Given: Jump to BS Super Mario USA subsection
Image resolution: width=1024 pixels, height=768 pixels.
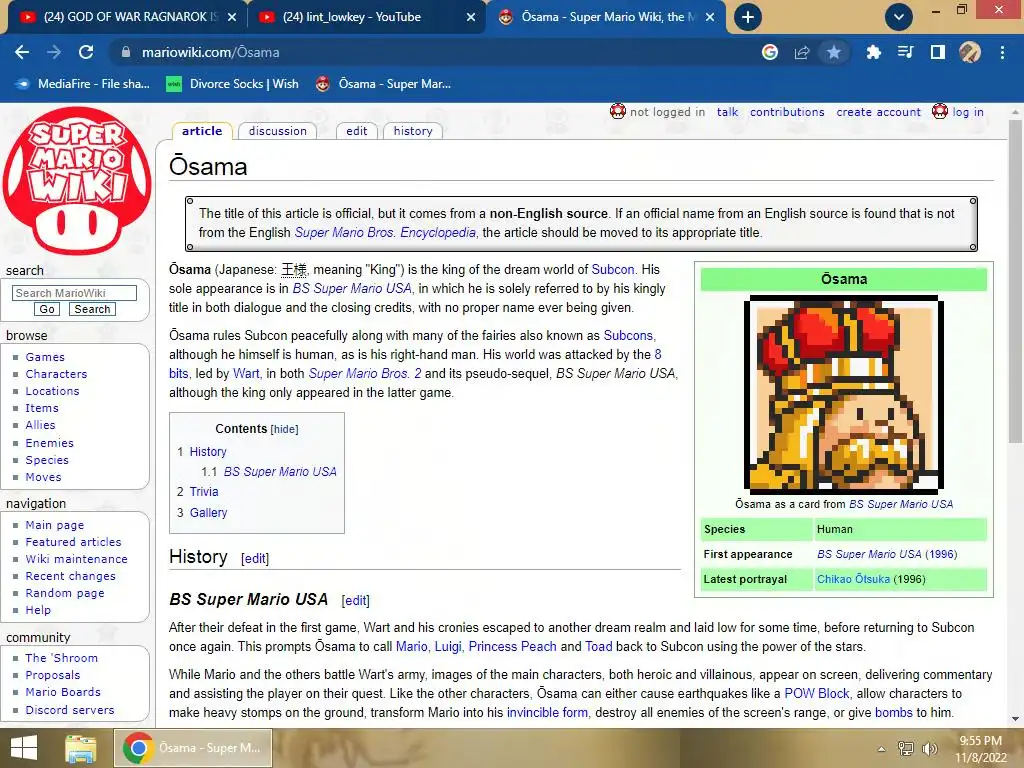Looking at the screenshot, I should 280,472.
